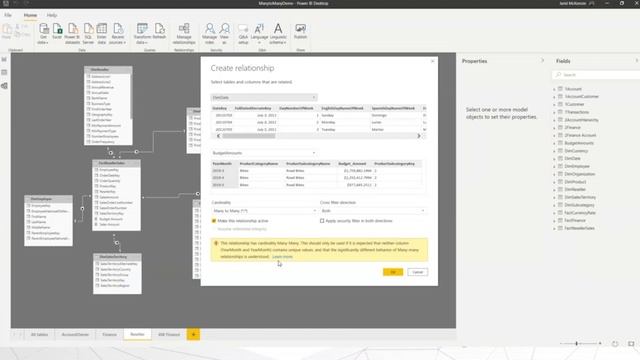Viewport: 640px width, 360px height.
Task: Switch to the Finance layout tab
Action: pyautogui.click(x=109, y=335)
